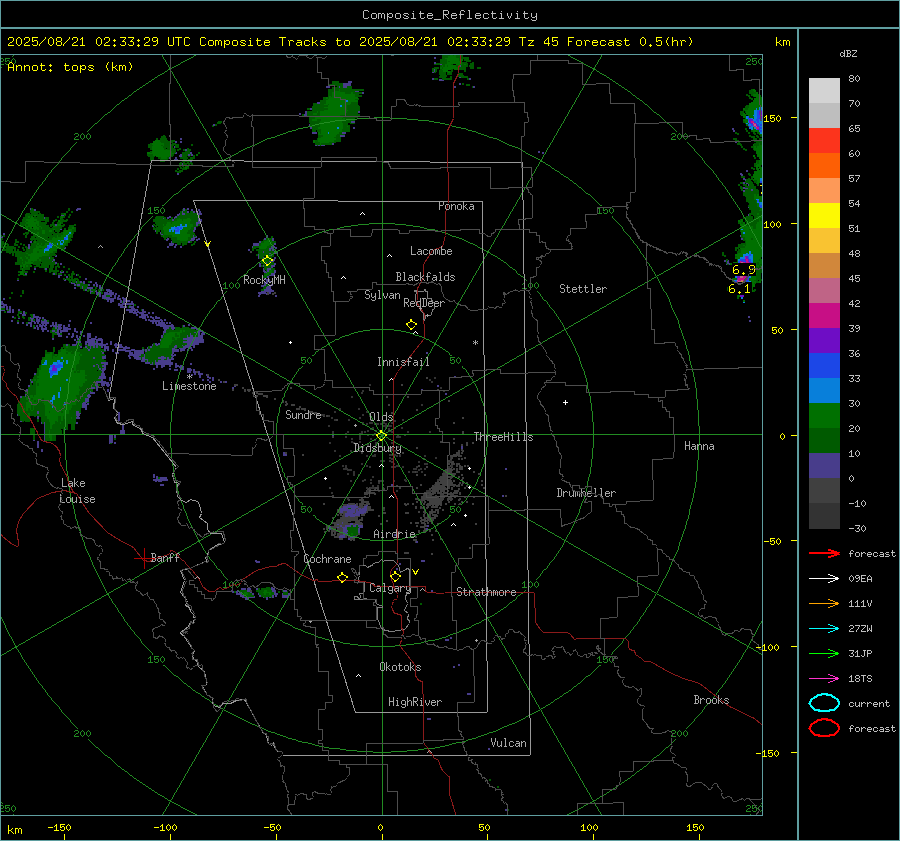Click the Brooks town label

point(711,700)
